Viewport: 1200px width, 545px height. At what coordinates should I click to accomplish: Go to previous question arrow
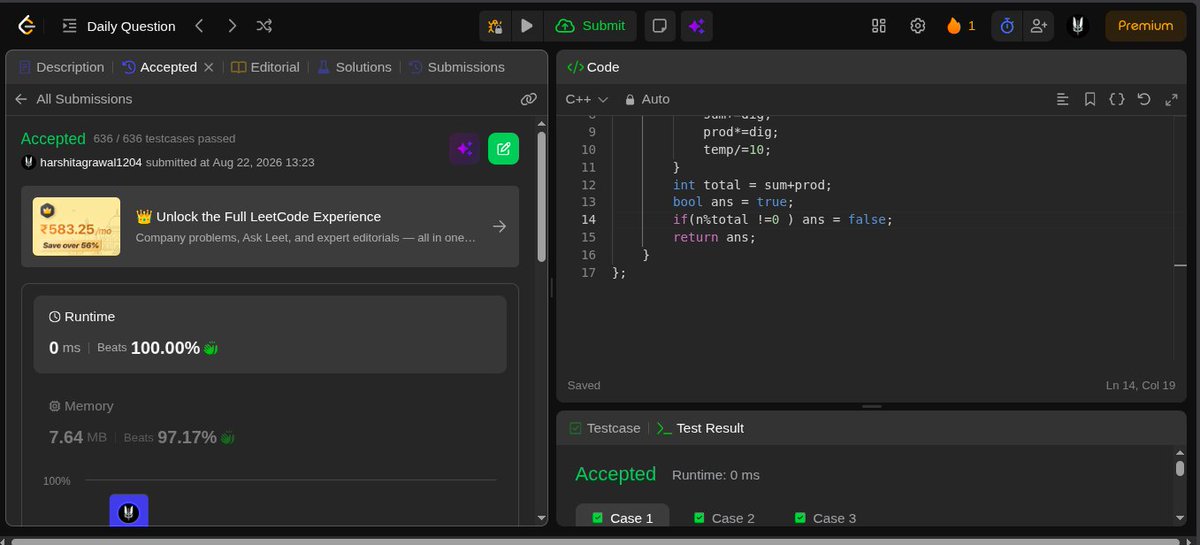click(x=199, y=26)
